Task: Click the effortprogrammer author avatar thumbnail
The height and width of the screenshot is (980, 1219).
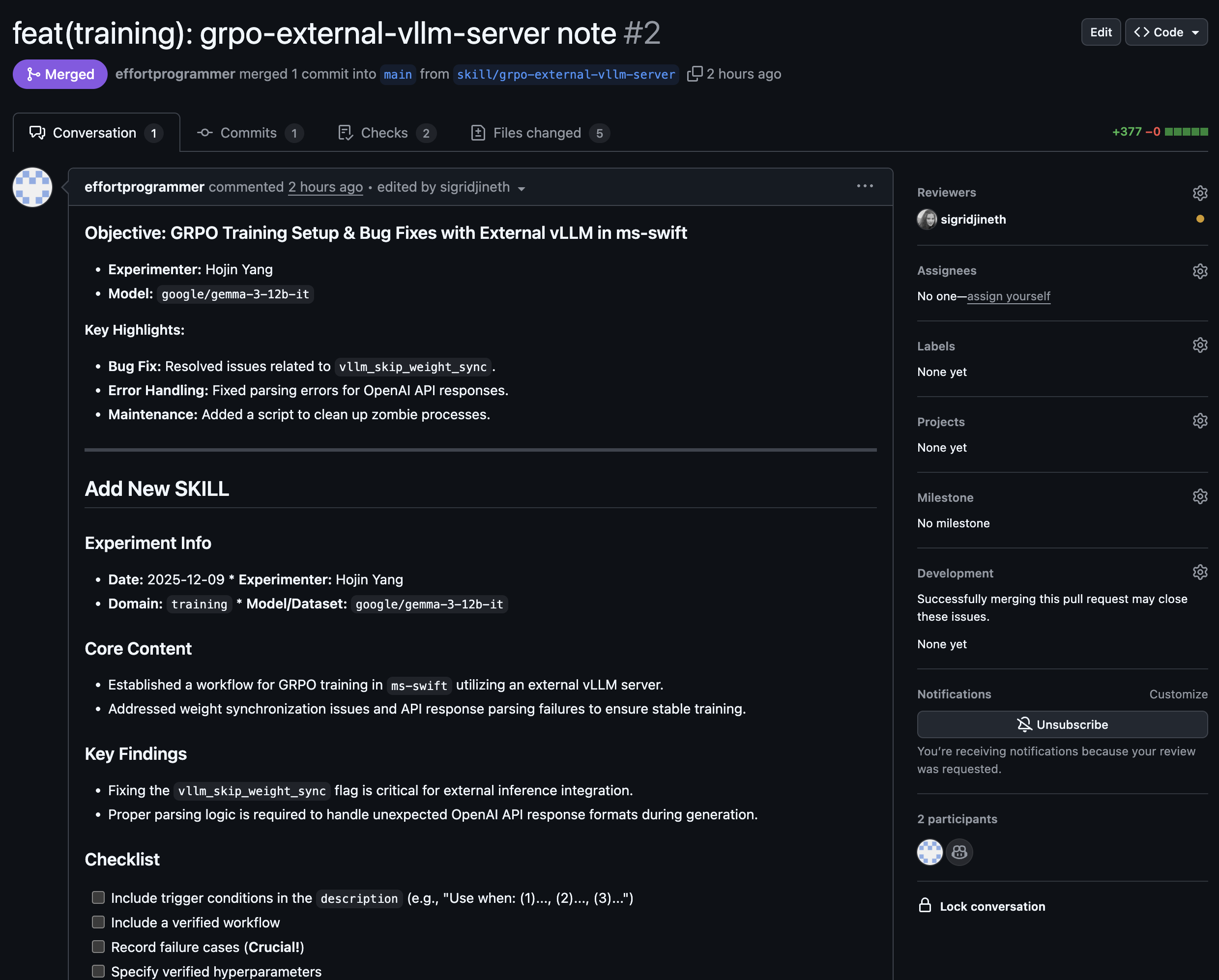Action: 33,187
